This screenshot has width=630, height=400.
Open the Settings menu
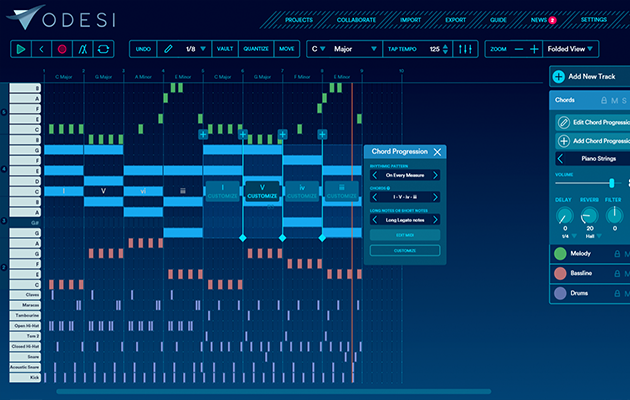(593, 19)
